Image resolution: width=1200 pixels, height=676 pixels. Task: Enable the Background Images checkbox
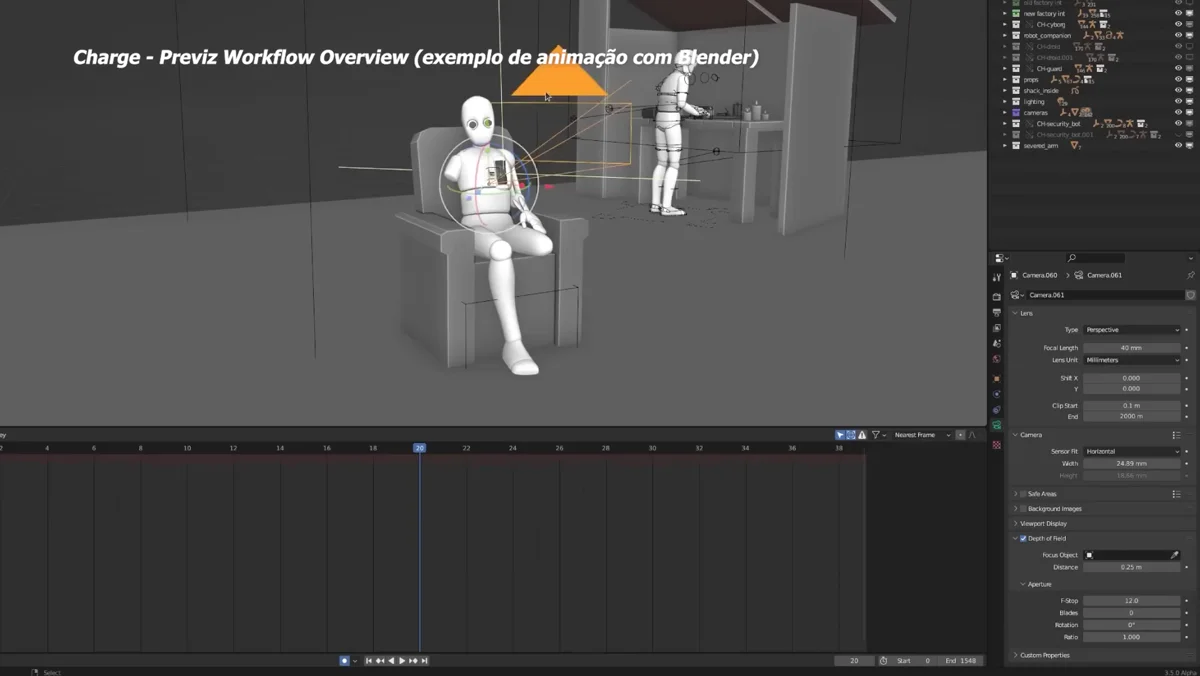pos(1023,509)
